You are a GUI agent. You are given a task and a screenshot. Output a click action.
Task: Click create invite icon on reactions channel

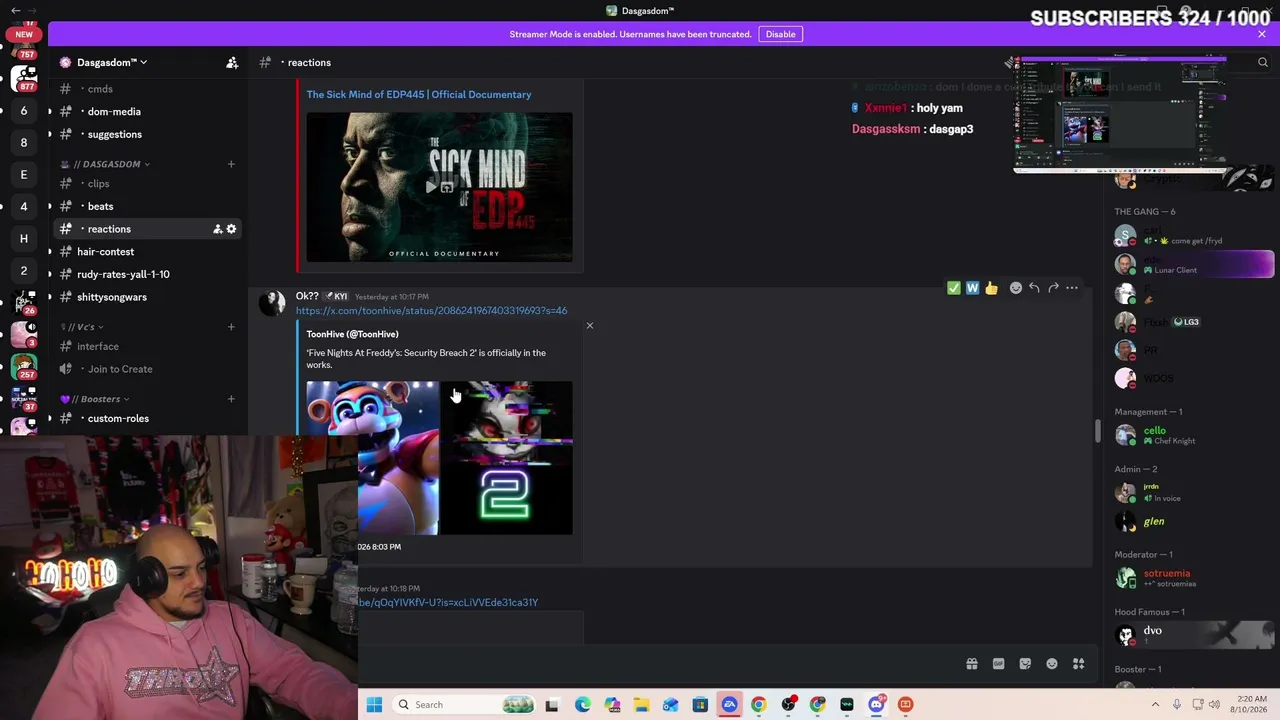coord(217,229)
